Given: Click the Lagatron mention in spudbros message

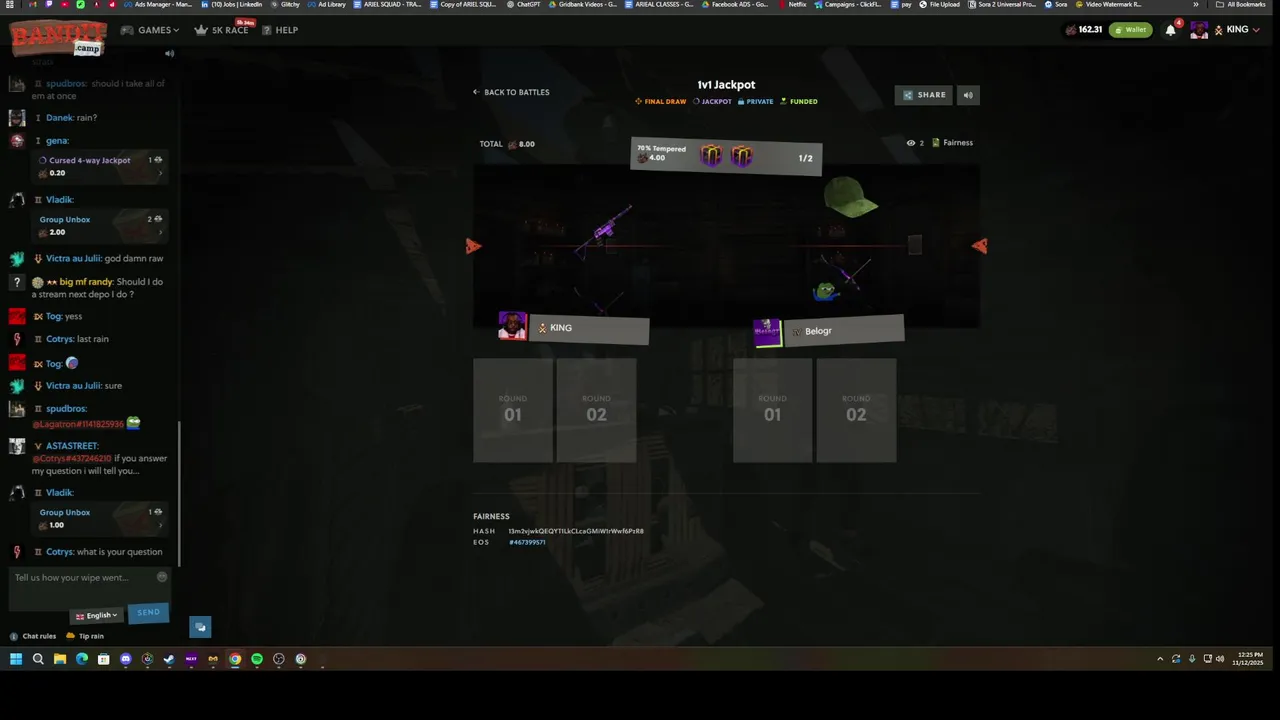Looking at the screenshot, I should coord(78,424).
